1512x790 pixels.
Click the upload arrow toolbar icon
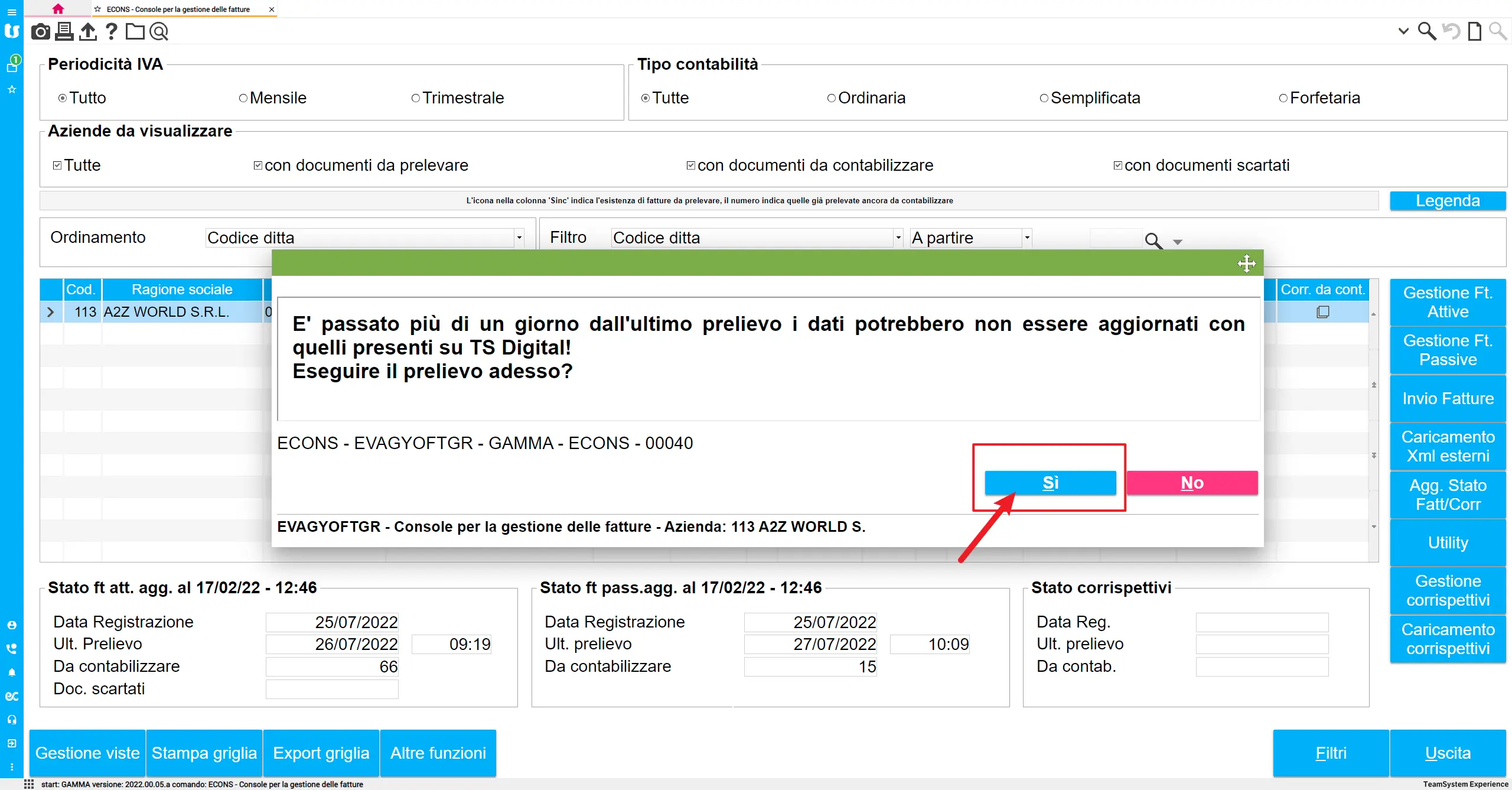point(87,31)
